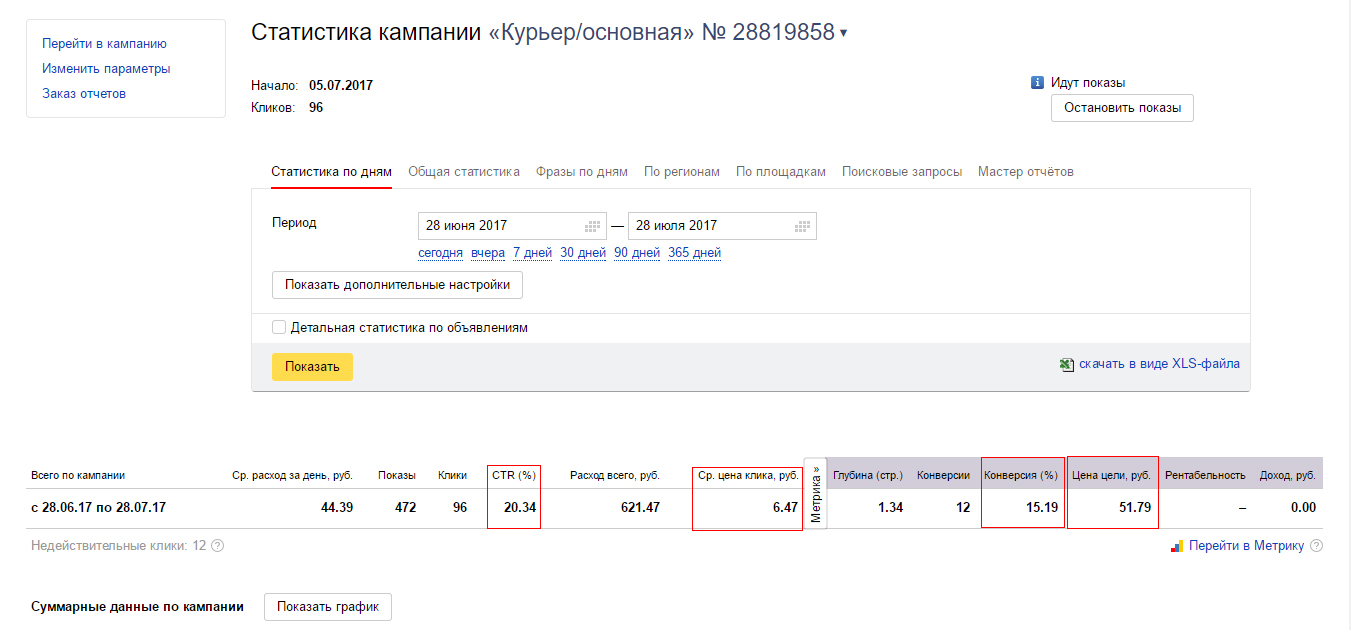
Task: Click the Показать график button
Action: [x=328, y=607]
